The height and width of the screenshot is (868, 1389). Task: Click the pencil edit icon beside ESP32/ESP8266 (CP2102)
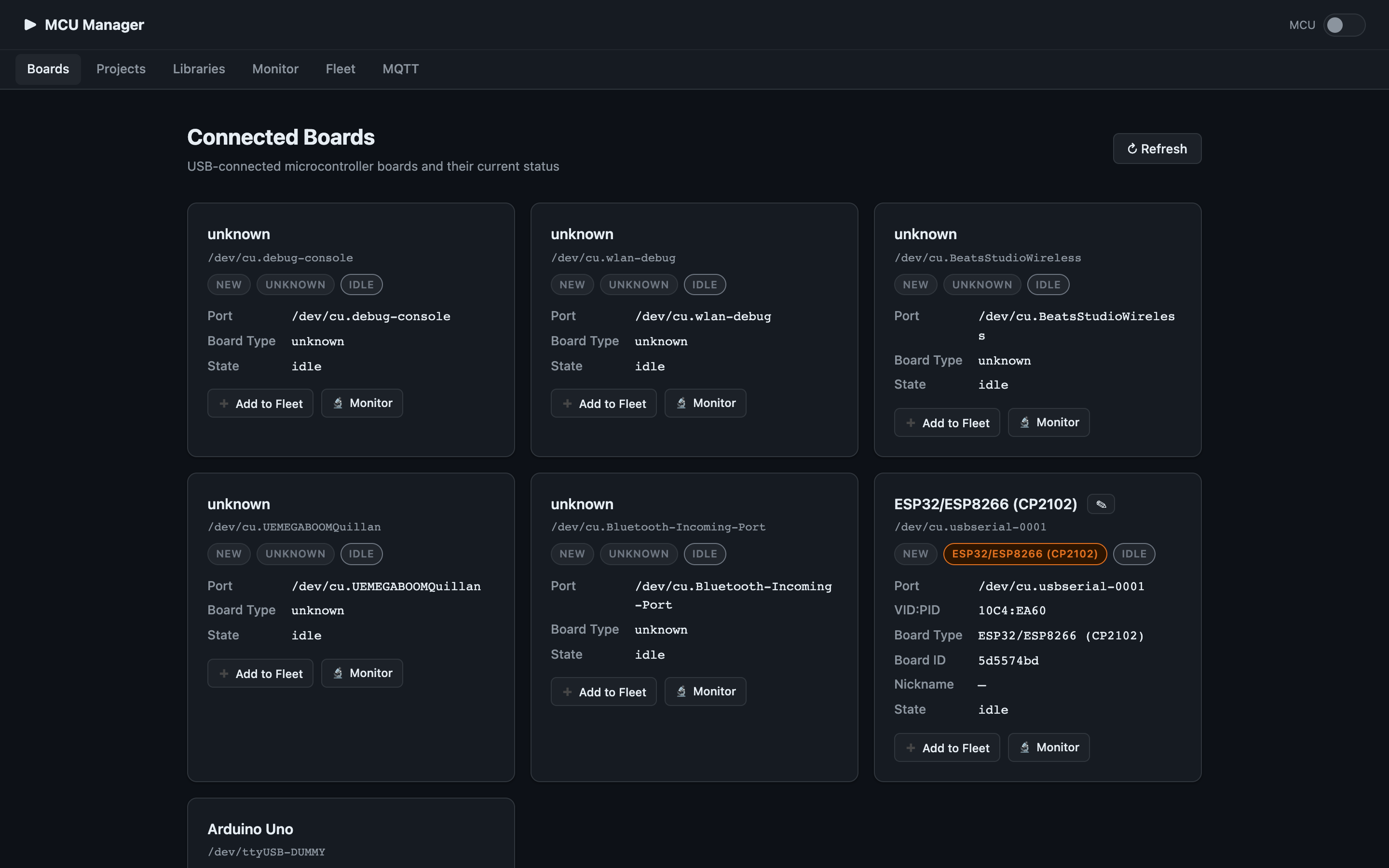click(x=1101, y=504)
